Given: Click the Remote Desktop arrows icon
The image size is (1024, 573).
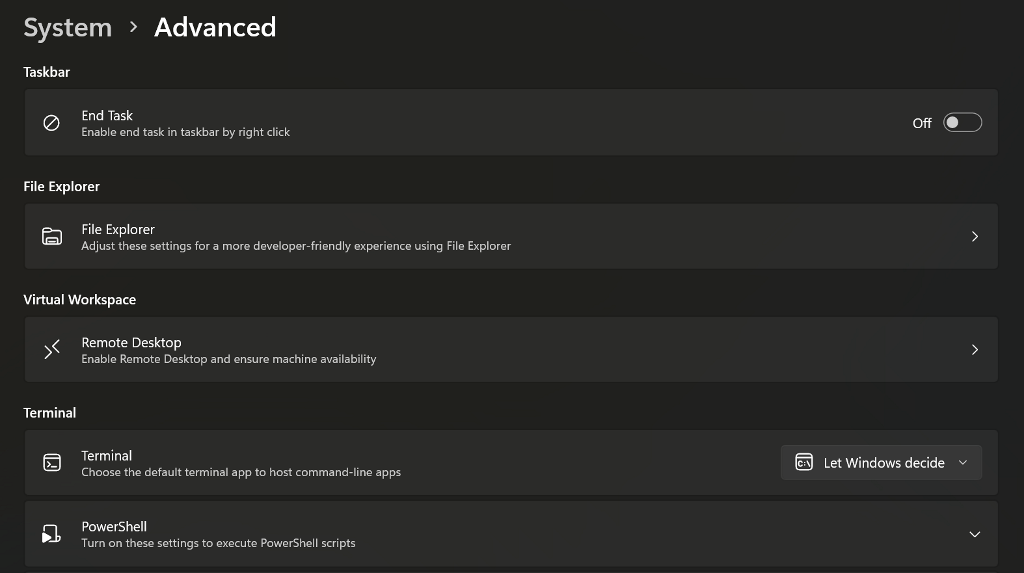Looking at the screenshot, I should coord(52,350).
